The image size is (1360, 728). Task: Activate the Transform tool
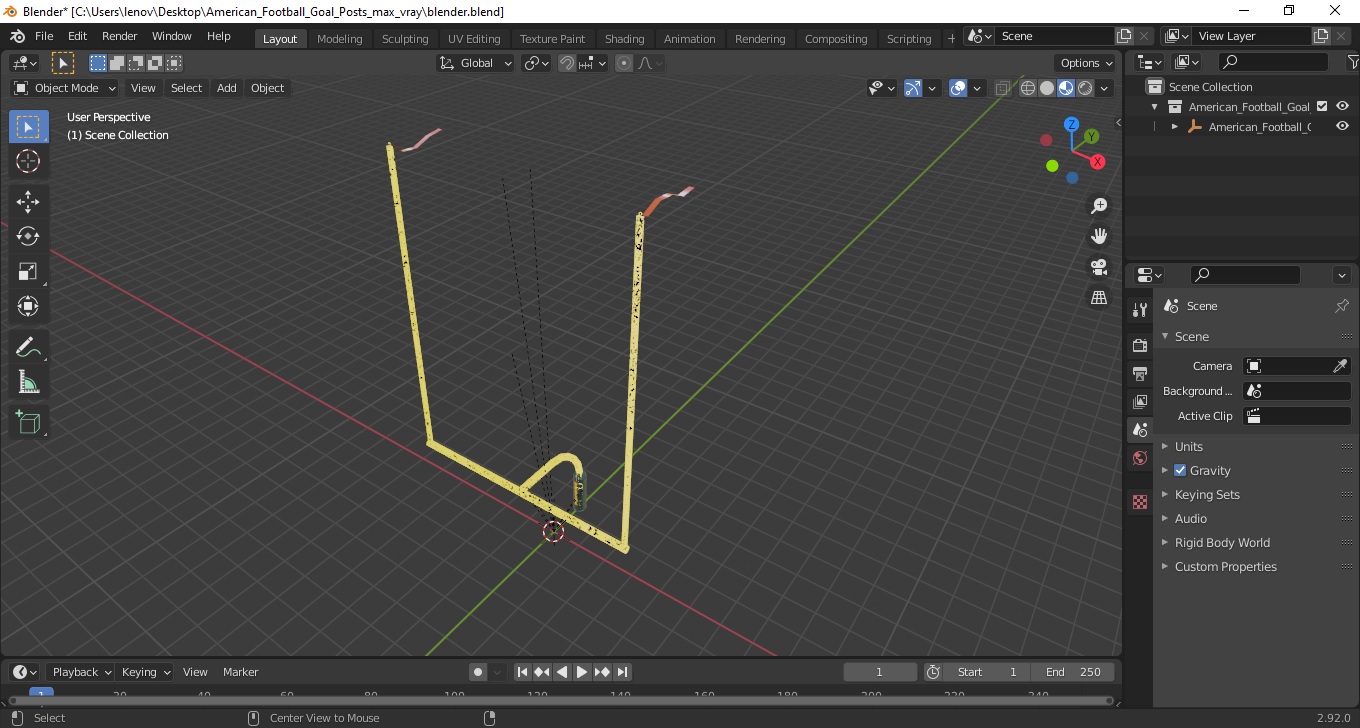tap(28, 306)
